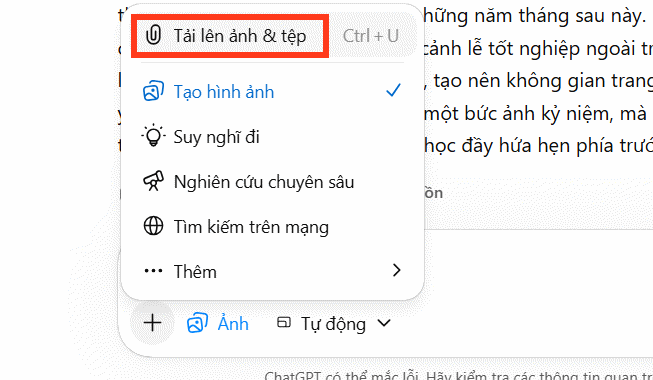The width and height of the screenshot is (653, 380).
Task: Click the text 'tạo nên không gian trang'
Action: click(x=543, y=81)
